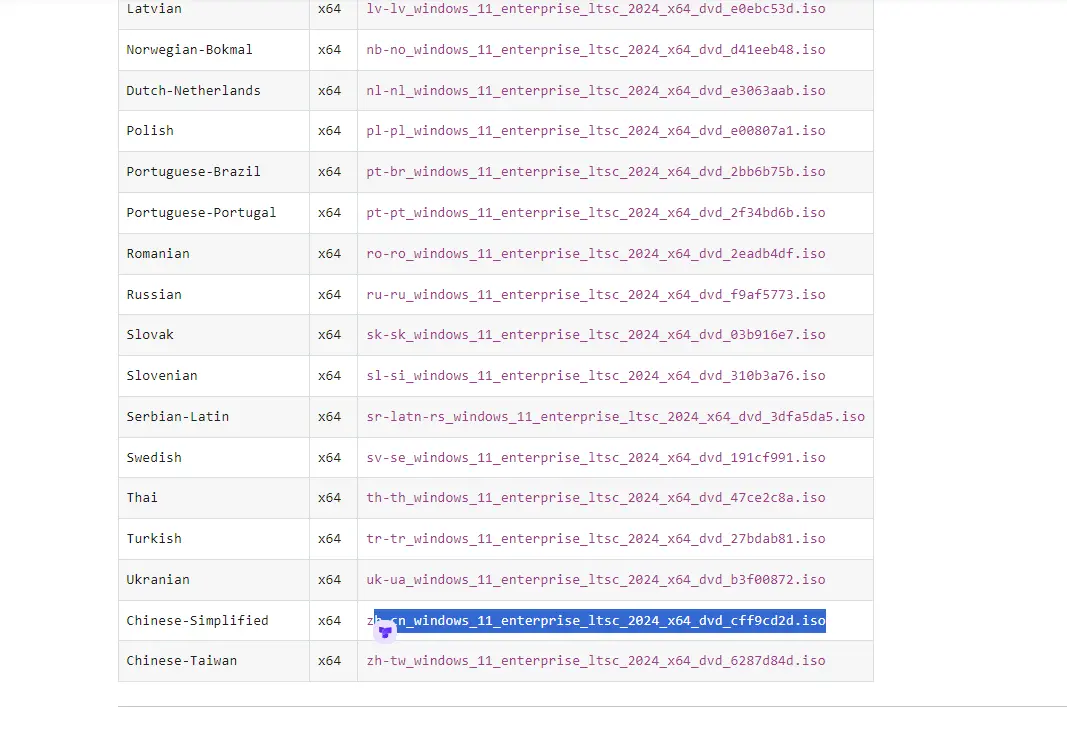
Task: Click x64 in the Polish row
Action: tap(329, 131)
